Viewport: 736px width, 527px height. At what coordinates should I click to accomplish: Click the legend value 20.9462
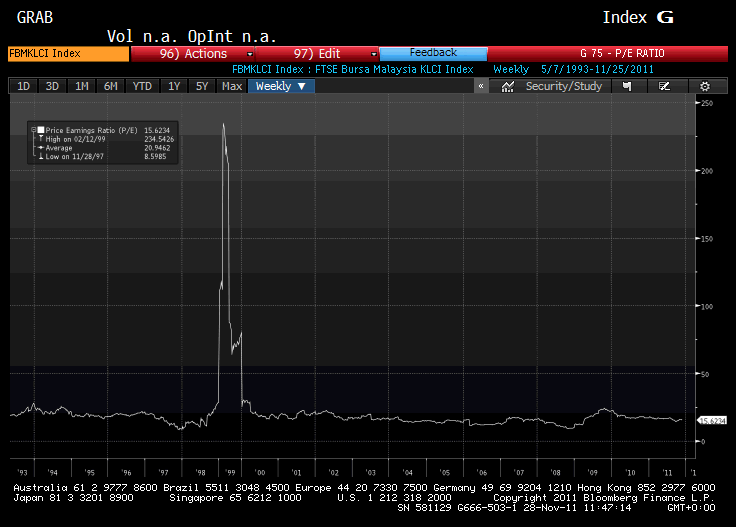pos(157,148)
